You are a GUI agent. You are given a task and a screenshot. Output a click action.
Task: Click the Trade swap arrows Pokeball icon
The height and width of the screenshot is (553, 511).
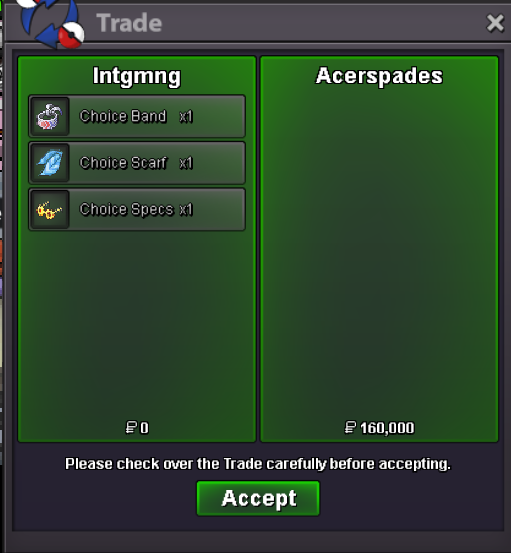(51, 23)
